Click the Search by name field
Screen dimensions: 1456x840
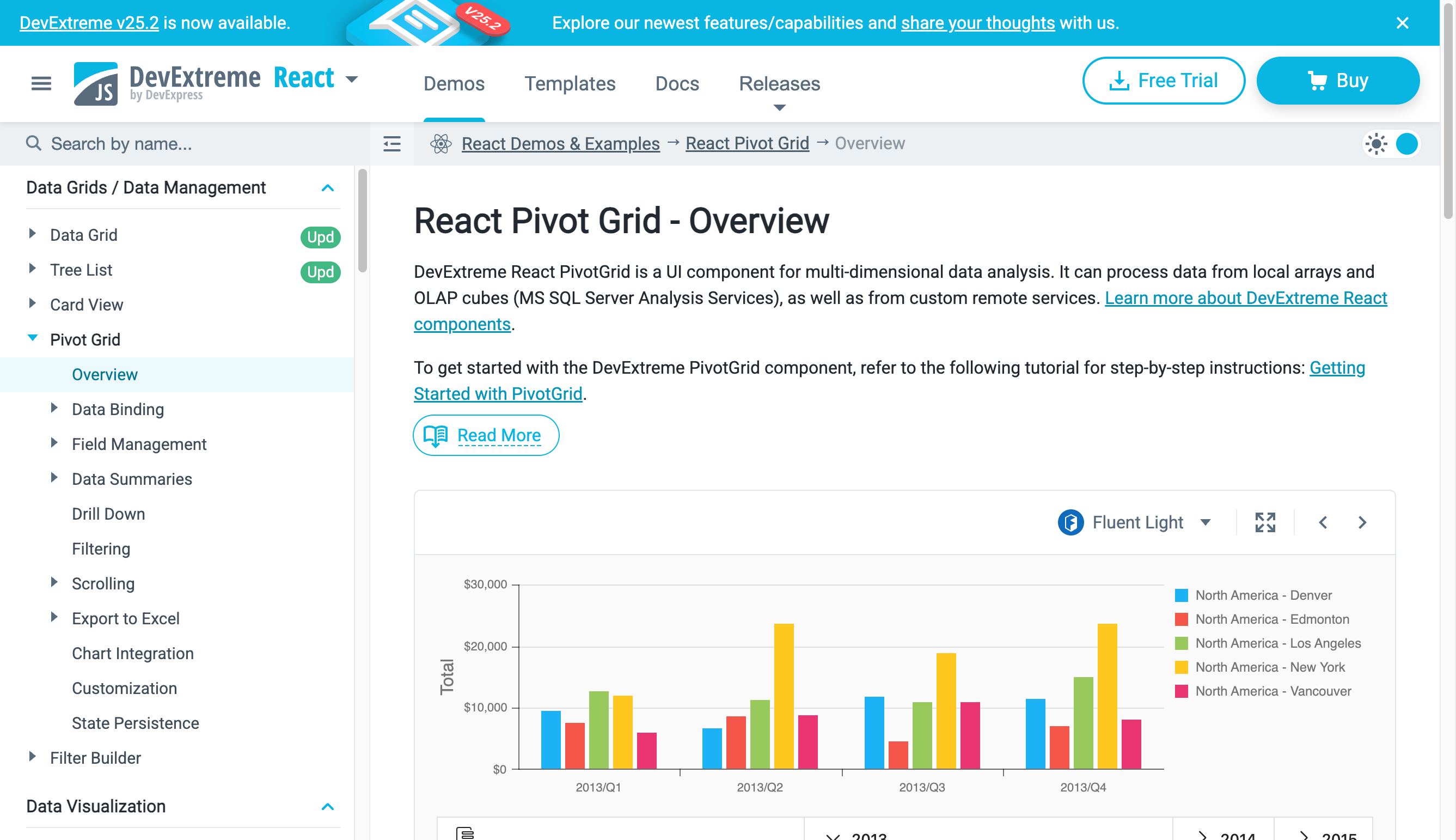click(x=185, y=144)
